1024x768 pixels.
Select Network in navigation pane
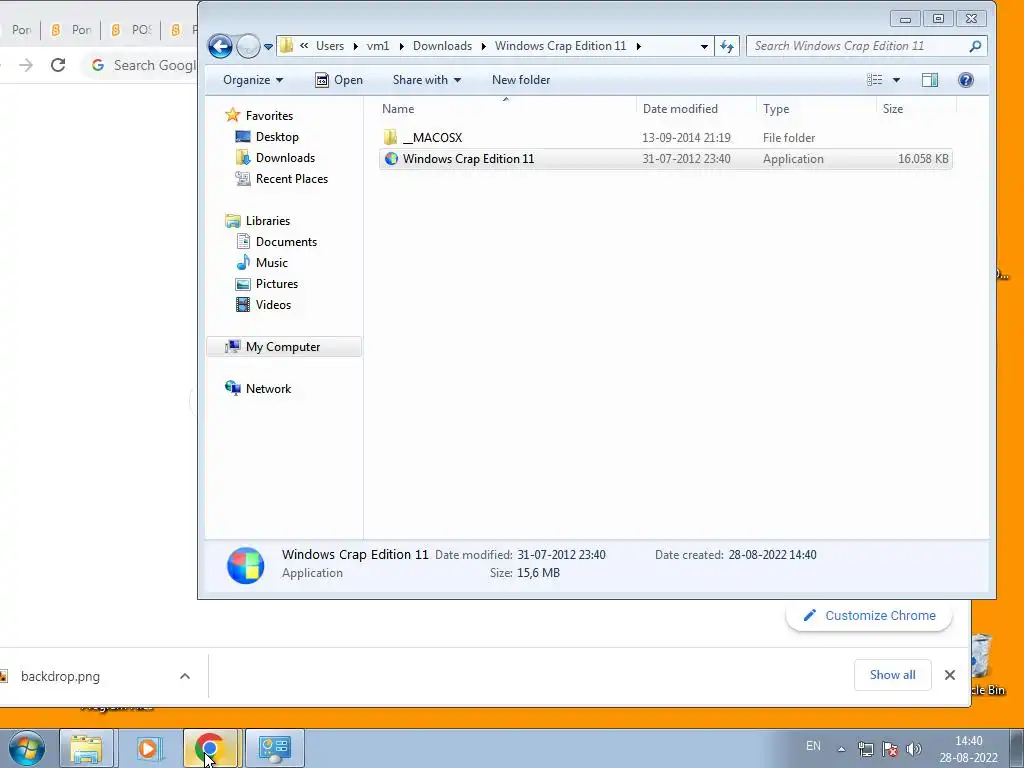(x=268, y=389)
